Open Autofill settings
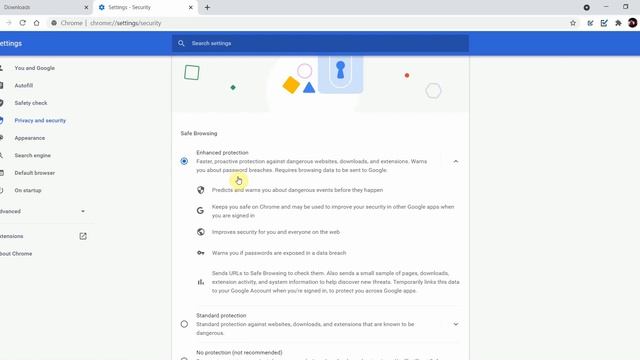640x360 pixels. click(x=24, y=86)
